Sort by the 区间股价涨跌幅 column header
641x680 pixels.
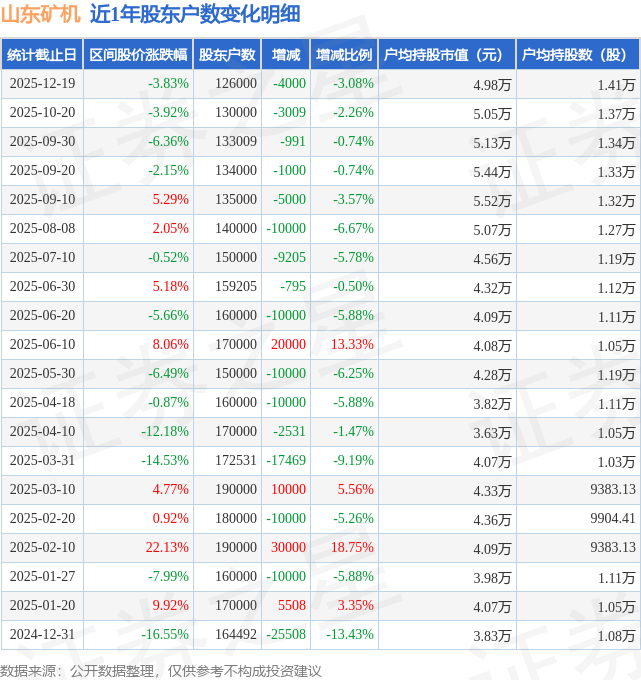[x=137, y=55]
